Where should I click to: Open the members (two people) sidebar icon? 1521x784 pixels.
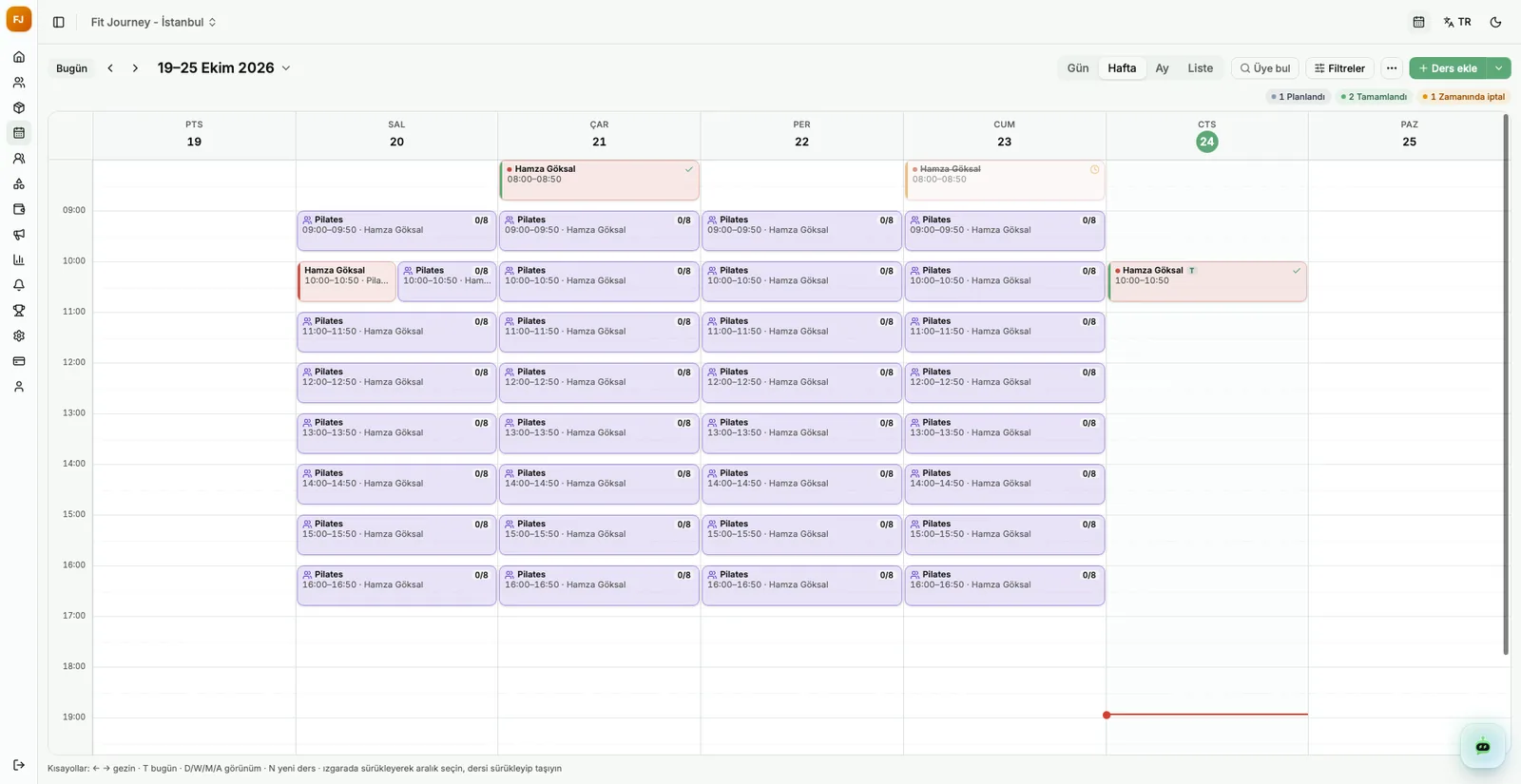pos(19,83)
